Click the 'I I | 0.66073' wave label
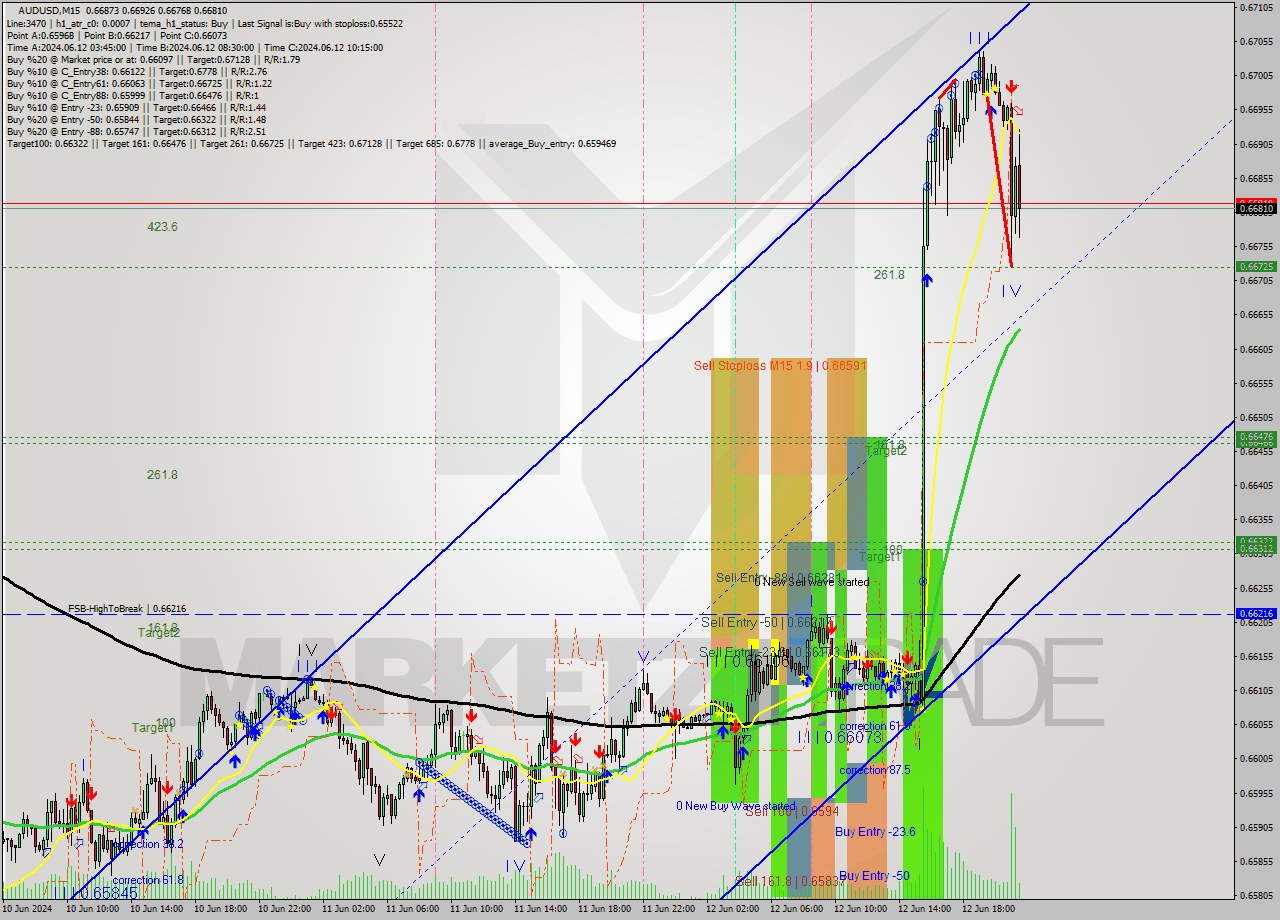This screenshot has height=920, width=1280. coord(840,737)
